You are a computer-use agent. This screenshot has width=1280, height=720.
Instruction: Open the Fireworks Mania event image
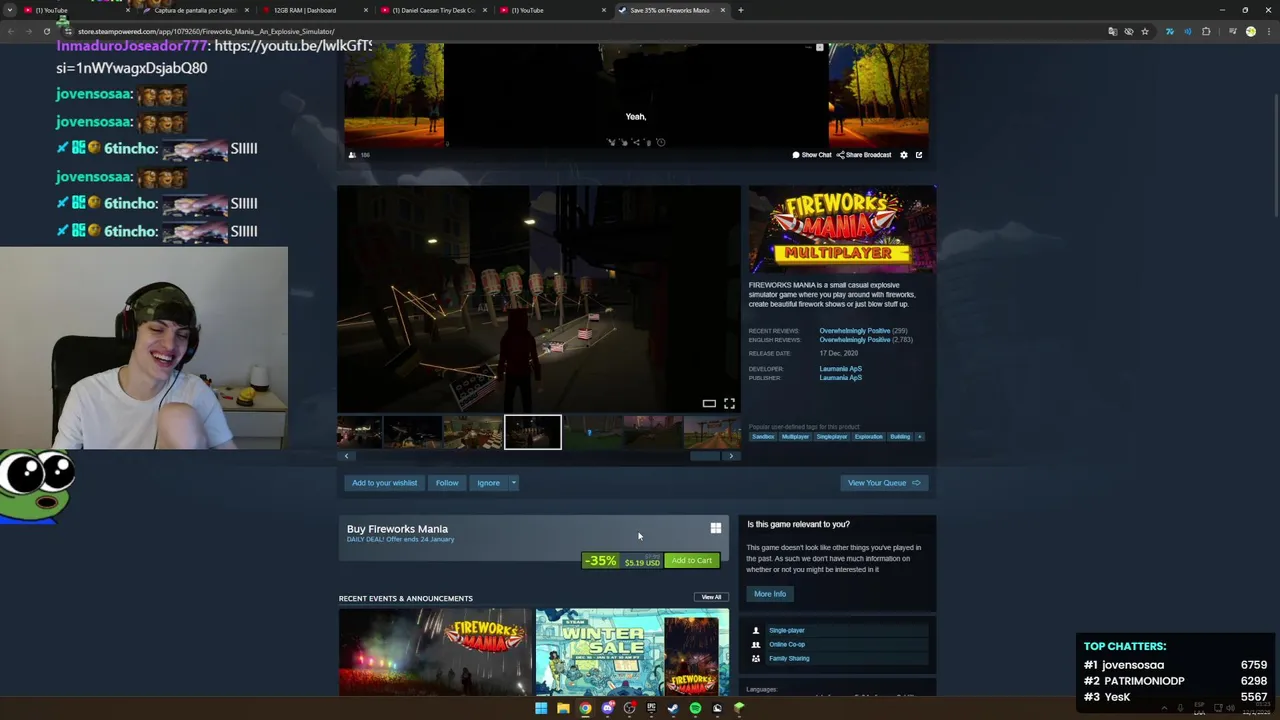(435, 652)
